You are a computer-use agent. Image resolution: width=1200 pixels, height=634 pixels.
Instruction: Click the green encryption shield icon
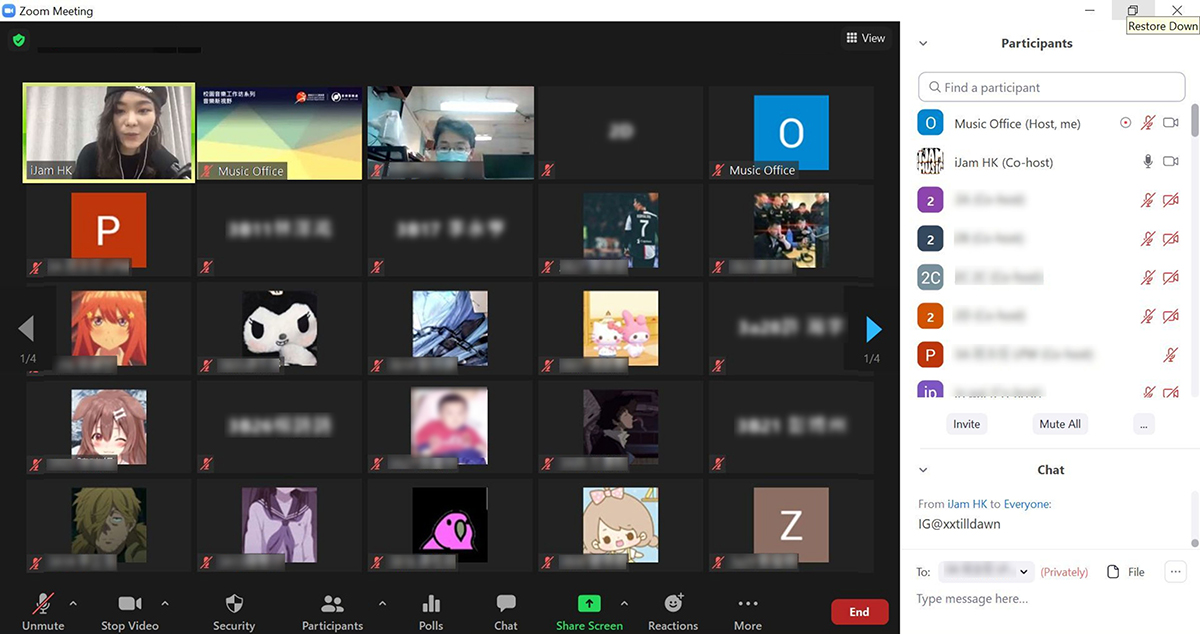(x=18, y=41)
